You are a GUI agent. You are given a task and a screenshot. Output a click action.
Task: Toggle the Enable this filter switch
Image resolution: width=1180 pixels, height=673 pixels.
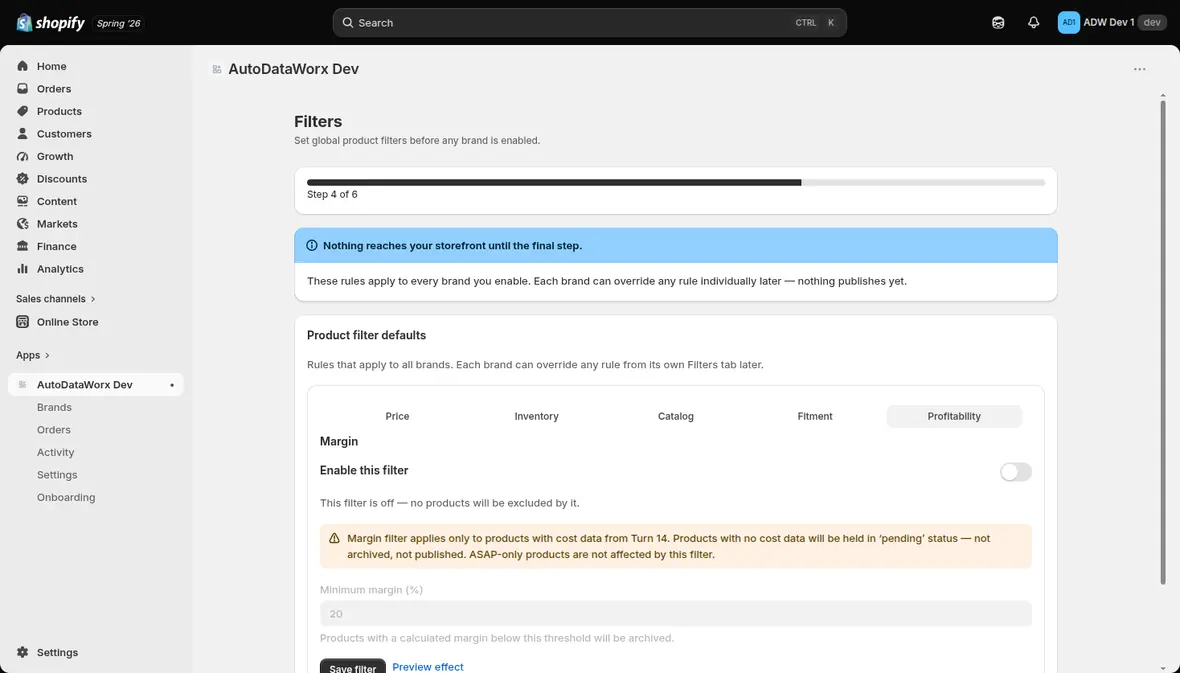click(1015, 472)
